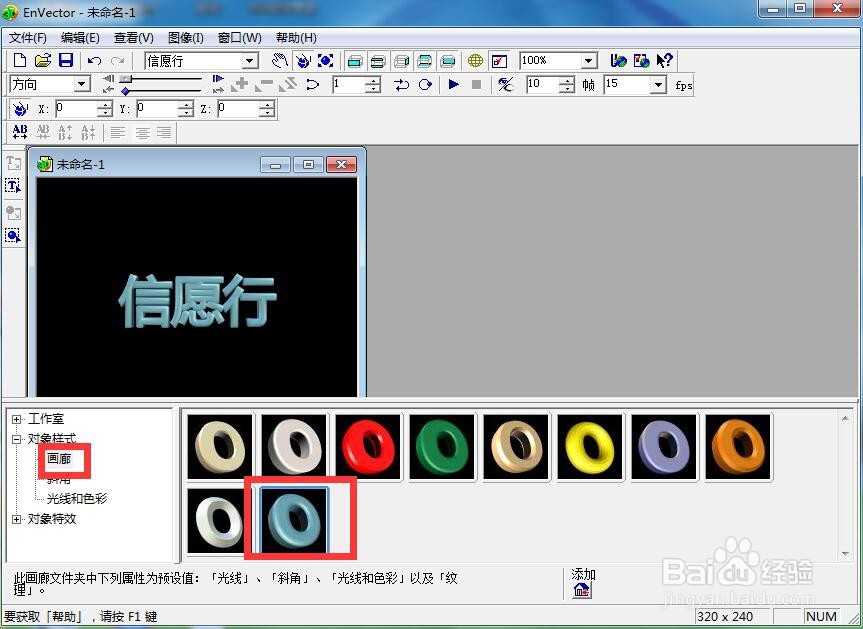Apply the green ring style preset
Viewport: 863px width, 629px height.
441,447
